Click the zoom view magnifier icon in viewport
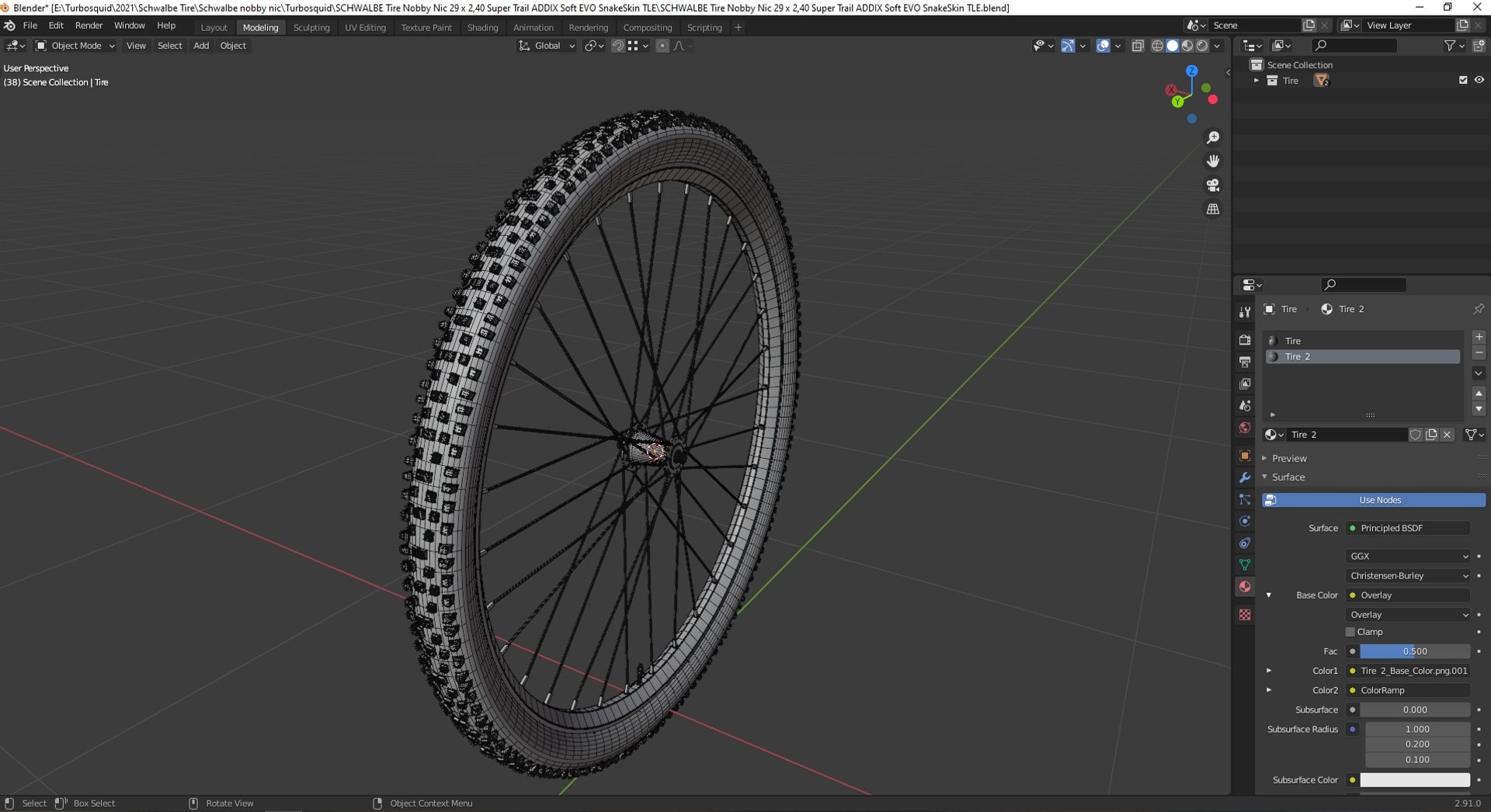This screenshot has height=812, width=1491. point(1212,137)
